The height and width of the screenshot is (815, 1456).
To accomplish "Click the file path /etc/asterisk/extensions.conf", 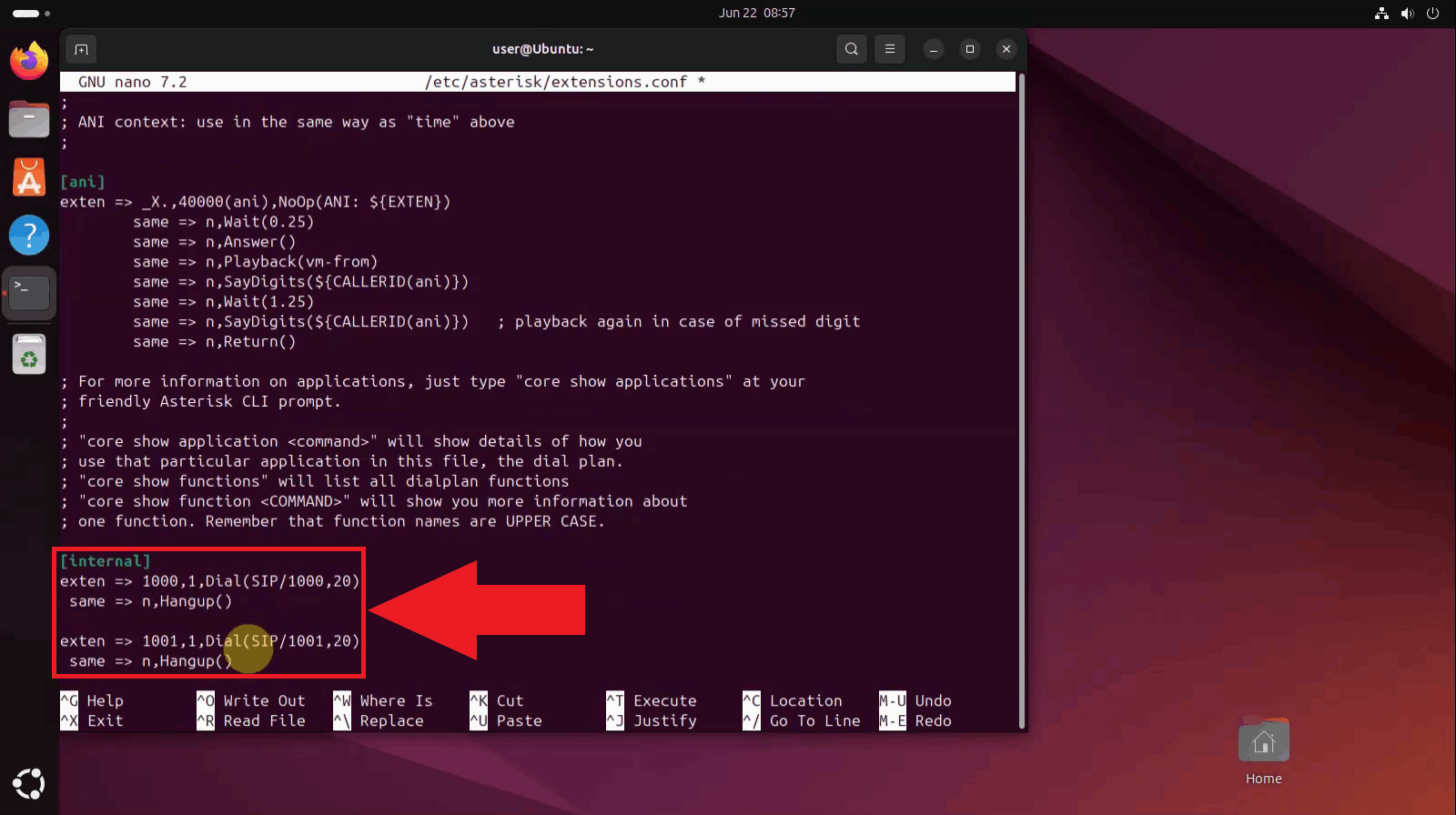I will 556,82.
